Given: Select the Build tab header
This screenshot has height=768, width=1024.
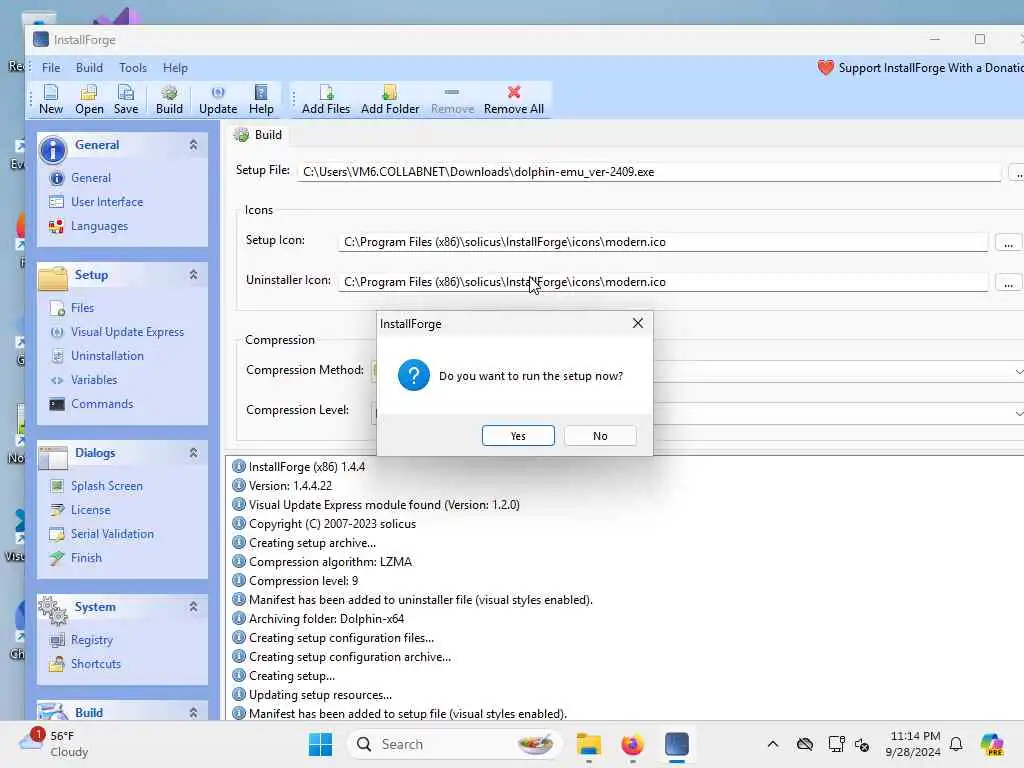Looking at the screenshot, I should click(x=259, y=135).
